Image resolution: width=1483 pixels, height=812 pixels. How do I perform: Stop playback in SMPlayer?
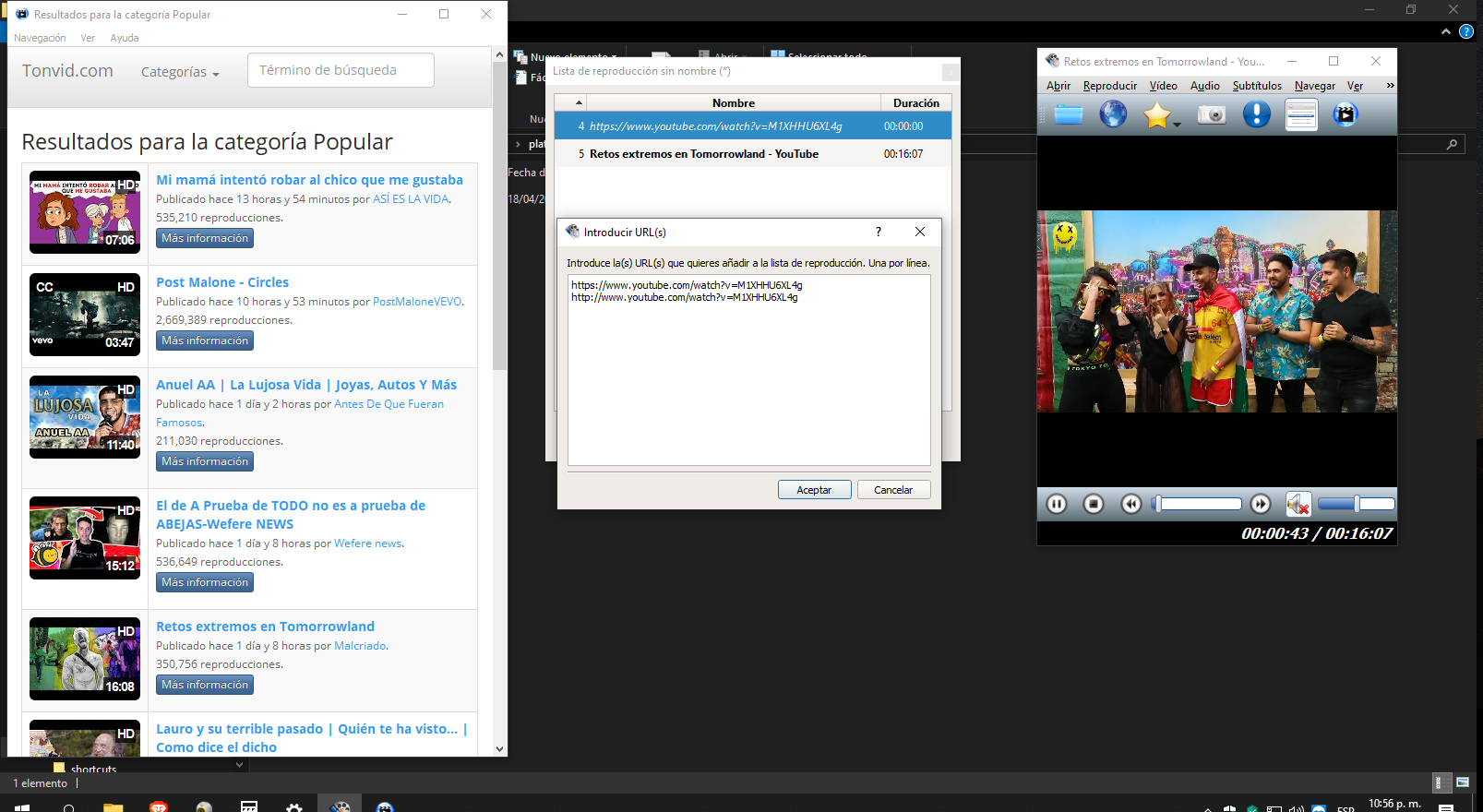1094,504
